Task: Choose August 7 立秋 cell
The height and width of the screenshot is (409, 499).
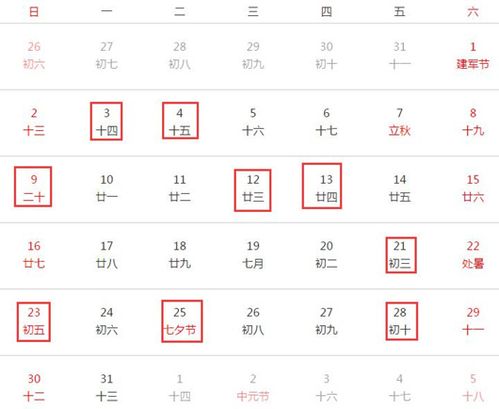Action: [x=399, y=122]
